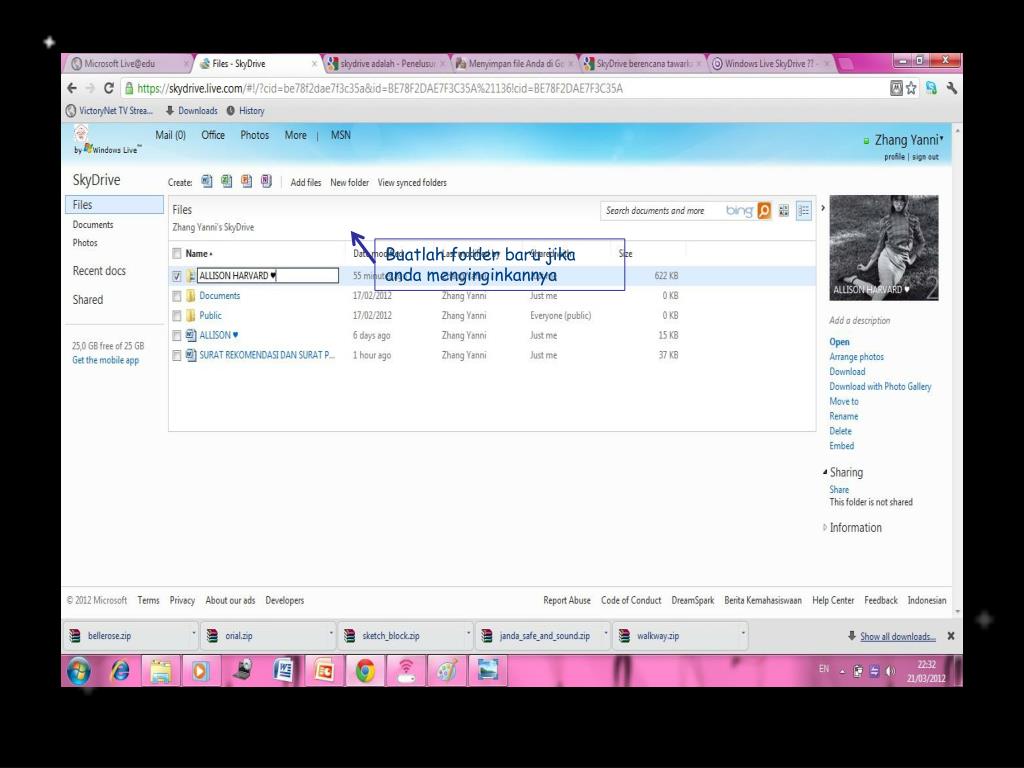Switch to details list view
The width and height of the screenshot is (1024, 768).
[x=804, y=210]
